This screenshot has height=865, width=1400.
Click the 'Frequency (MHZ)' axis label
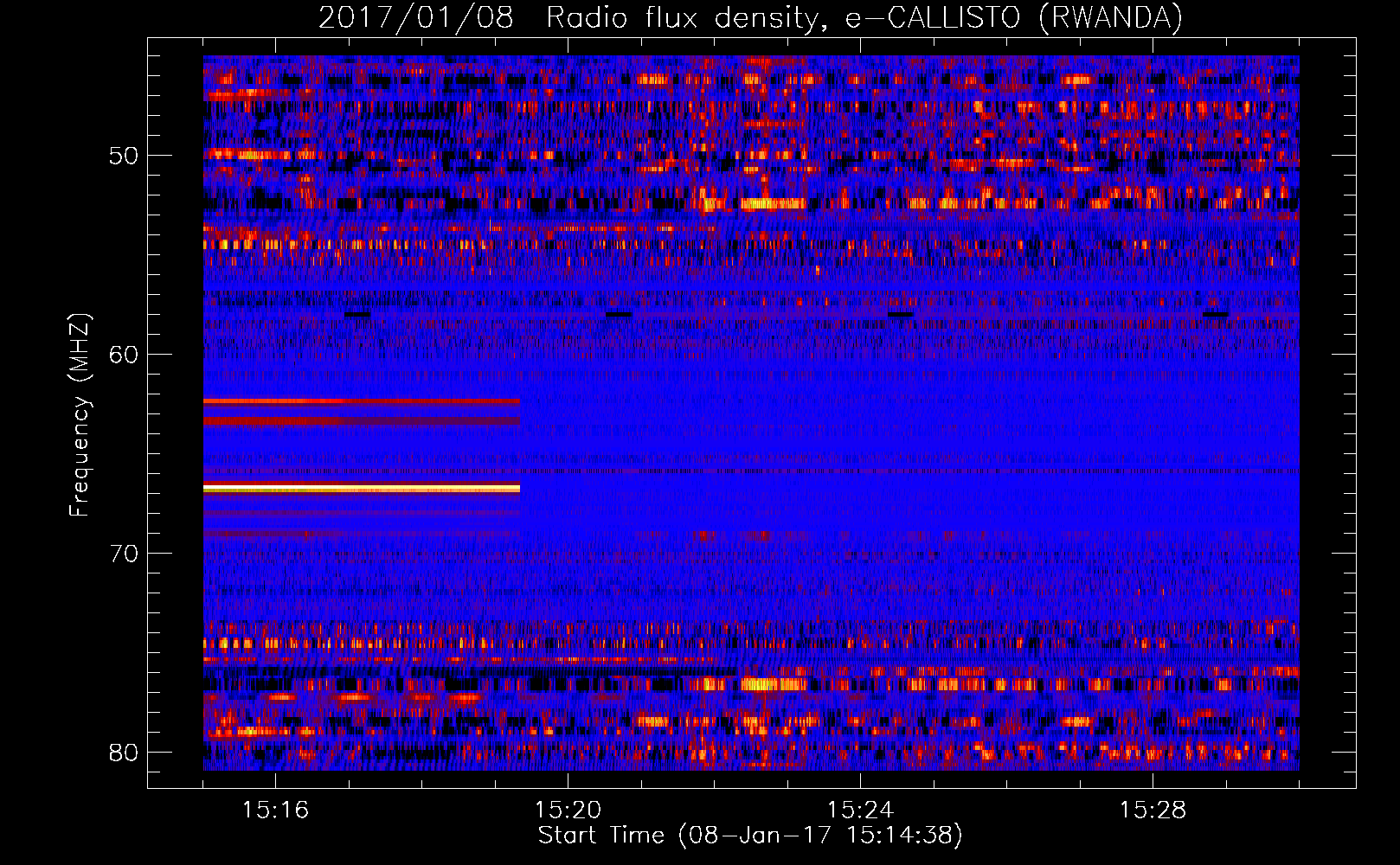[80, 415]
